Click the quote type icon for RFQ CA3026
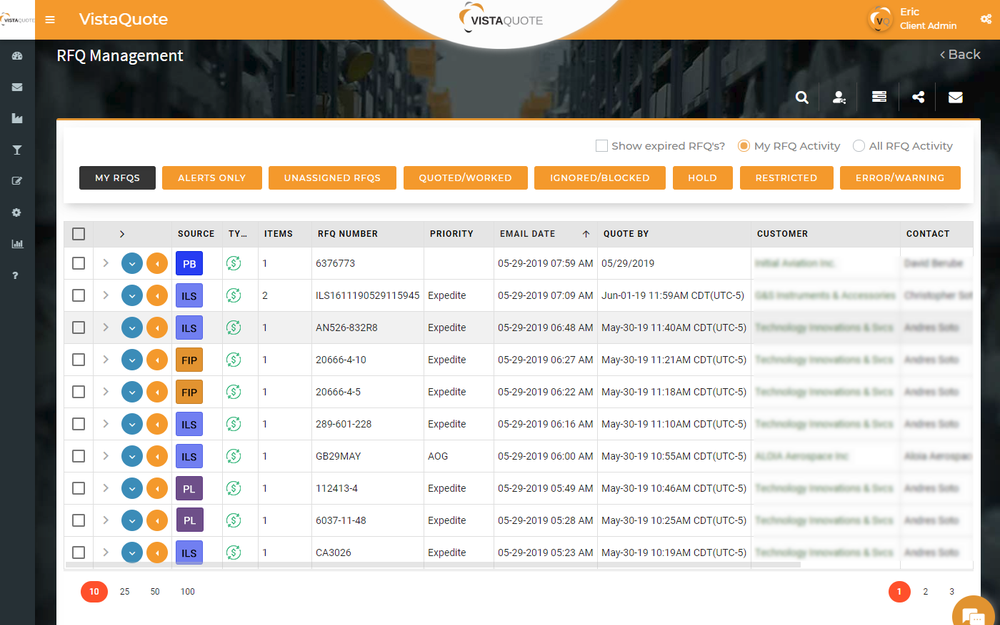Screen dimensions: 1000x625 [x=233, y=552]
